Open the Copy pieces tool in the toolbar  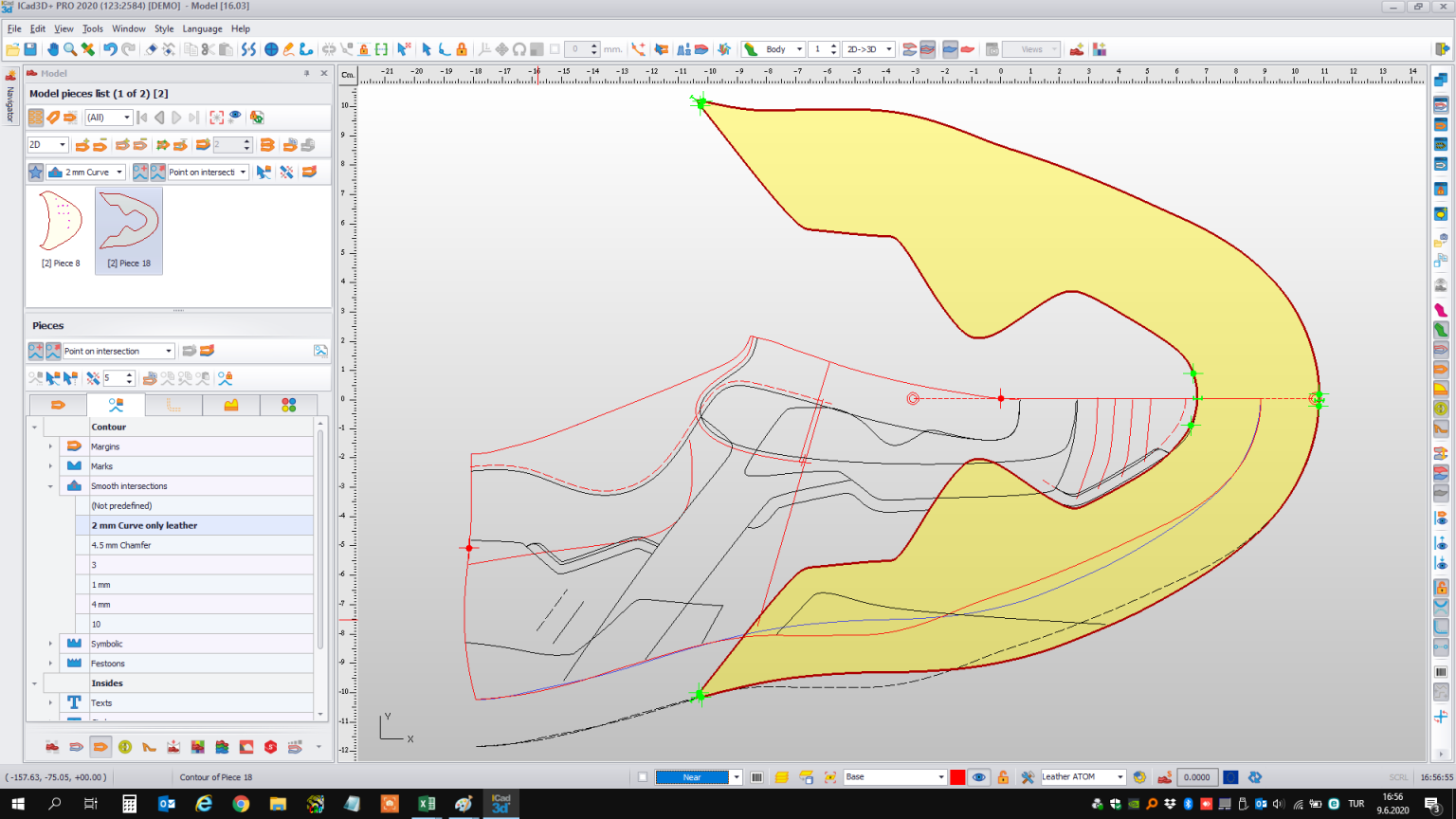click(x=191, y=49)
